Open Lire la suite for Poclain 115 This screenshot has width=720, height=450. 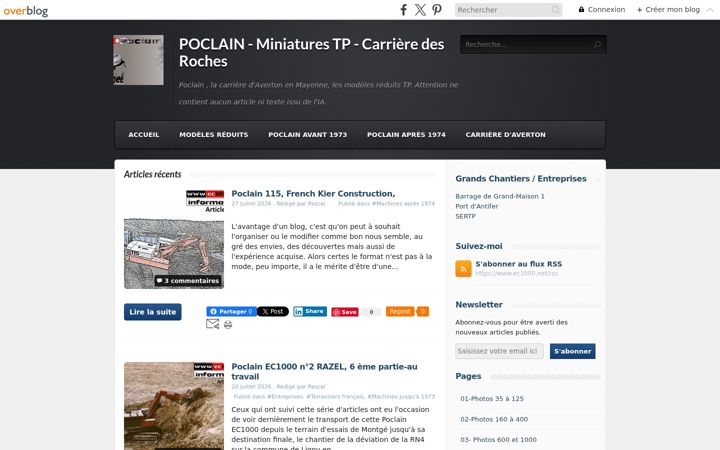coord(152,312)
